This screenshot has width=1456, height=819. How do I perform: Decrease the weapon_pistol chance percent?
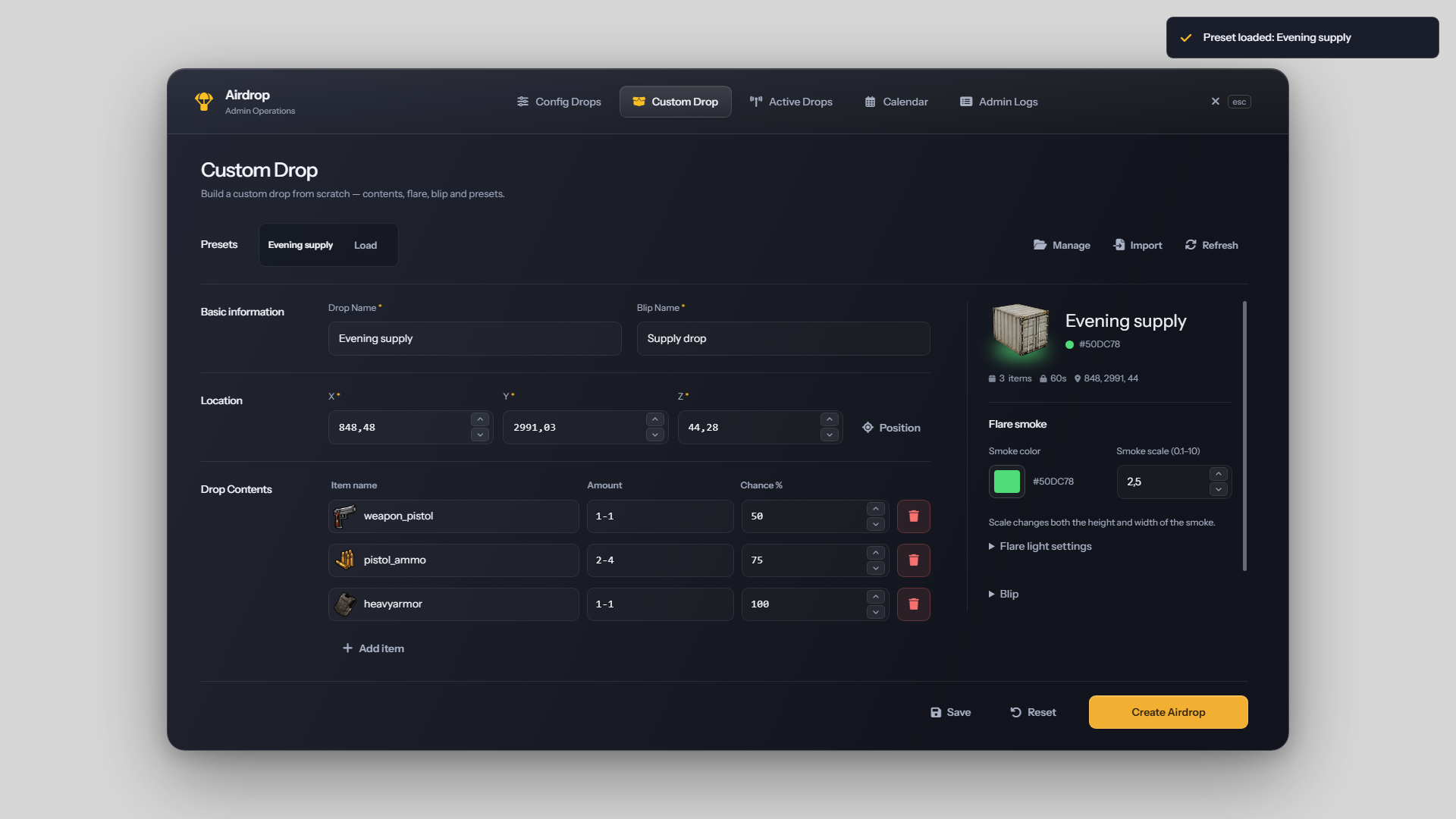point(876,525)
